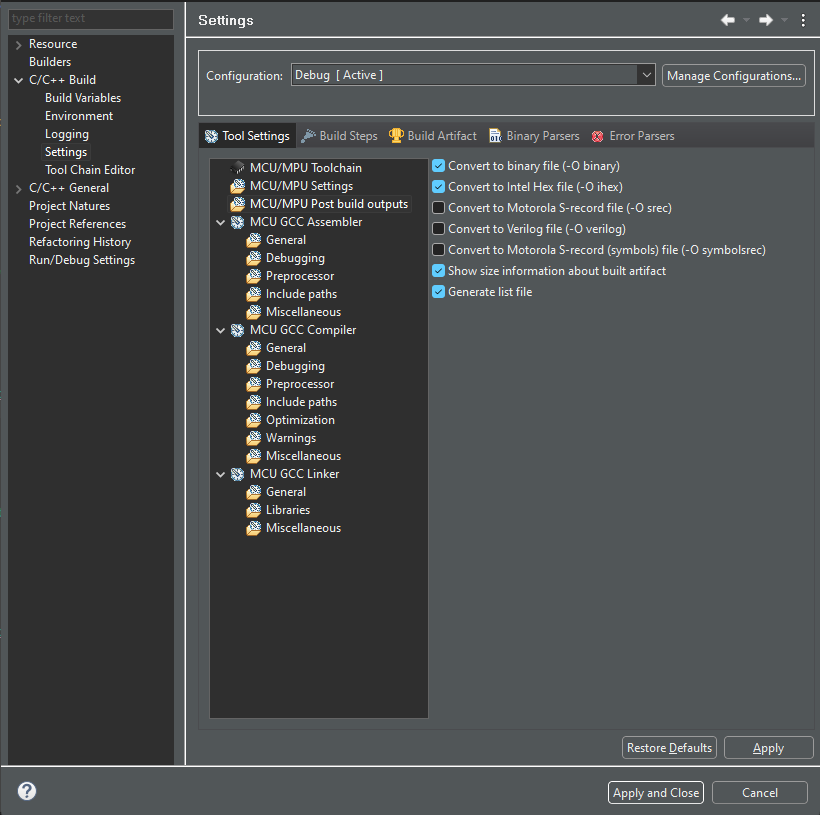Open Refactoring History page
820x815 pixels.
click(x=80, y=242)
